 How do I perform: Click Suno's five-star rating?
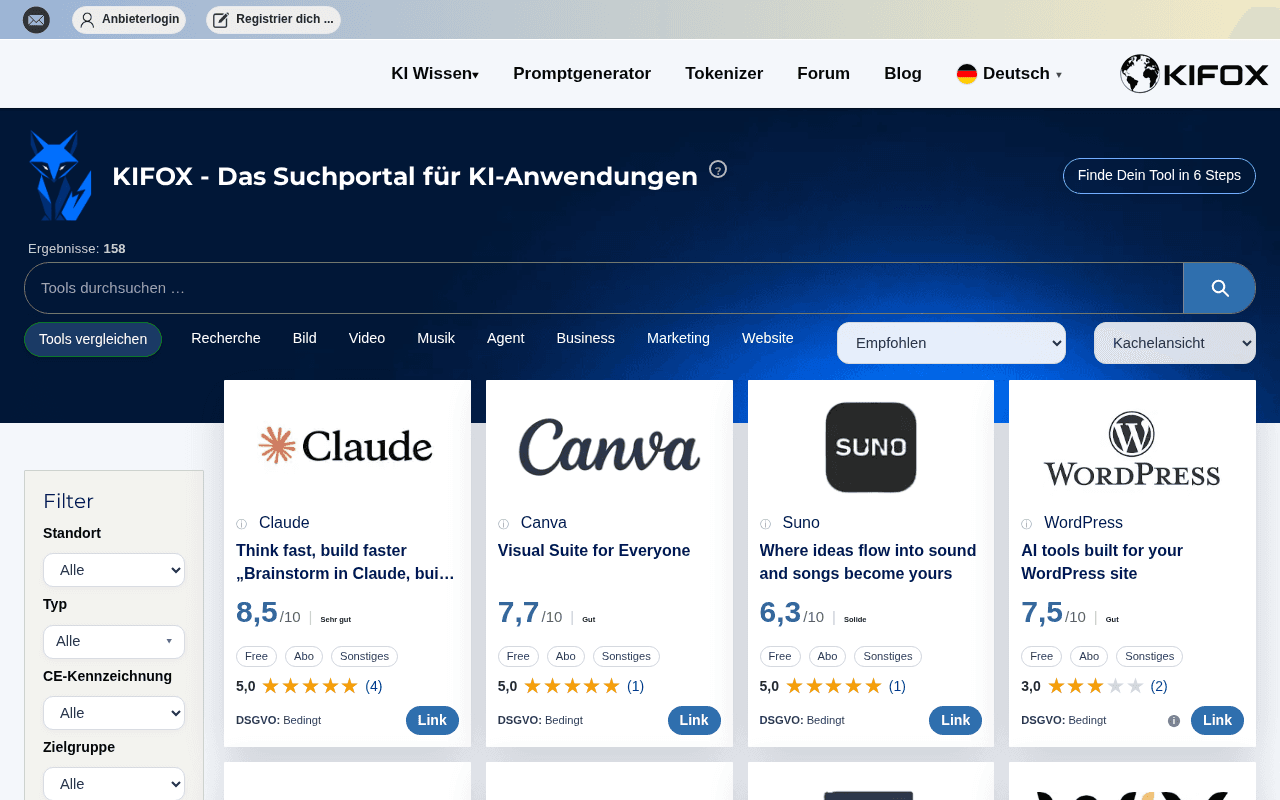tap(834, 686)
